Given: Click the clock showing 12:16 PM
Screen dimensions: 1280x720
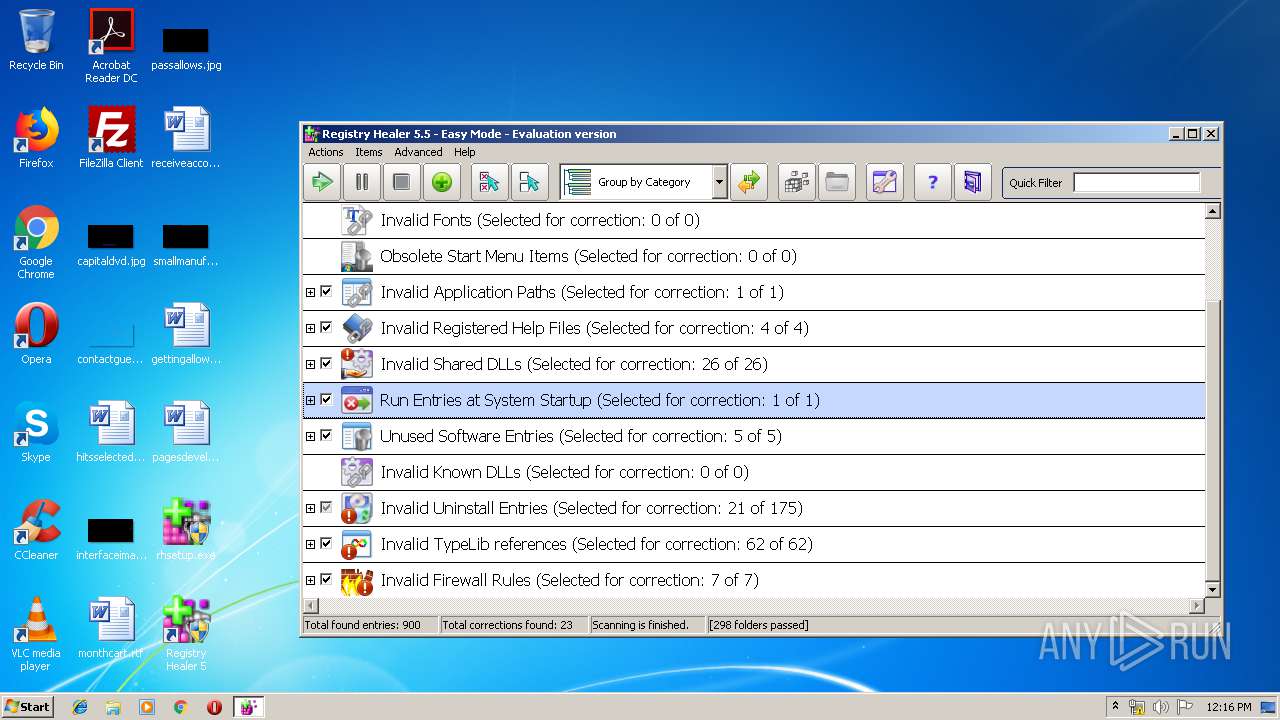Looking at the screenshot, I should [1229, 707].
